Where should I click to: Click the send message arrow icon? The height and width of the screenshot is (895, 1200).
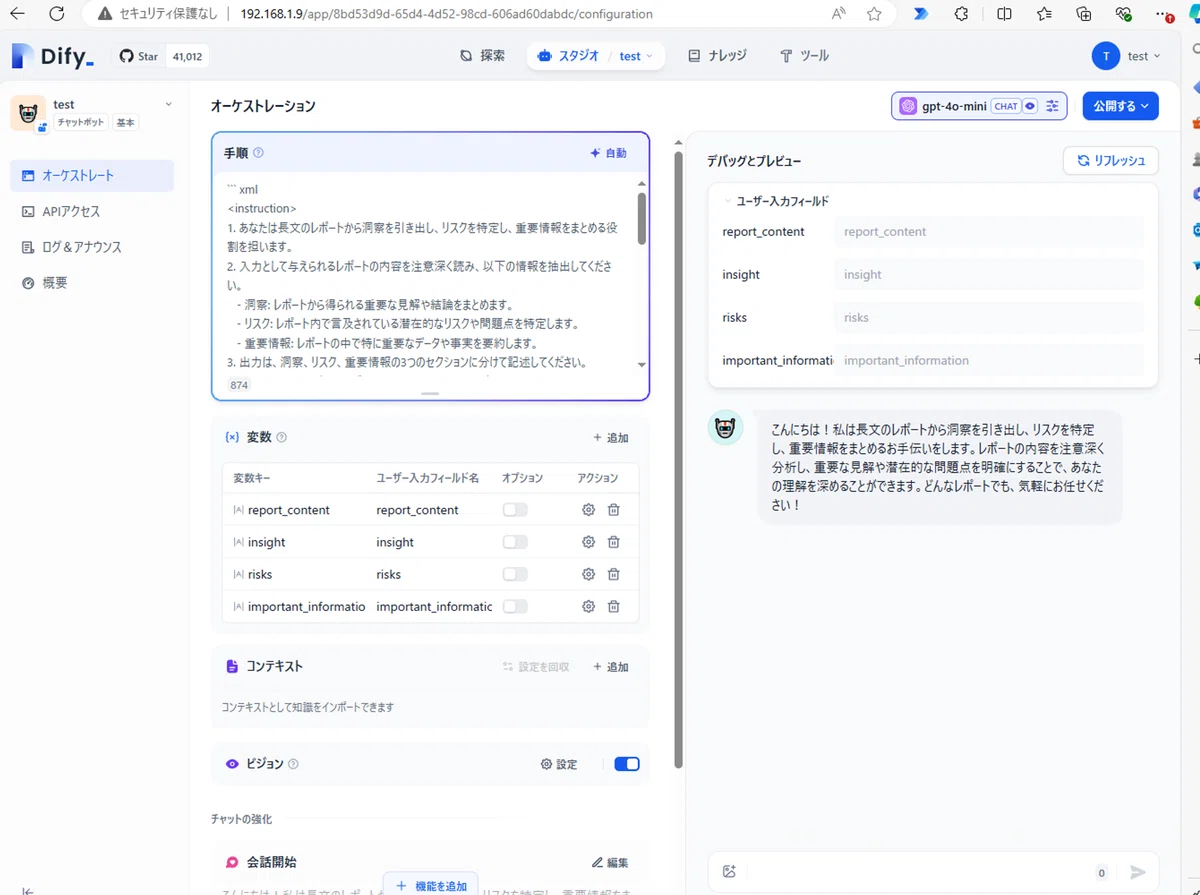point(1137,872)
